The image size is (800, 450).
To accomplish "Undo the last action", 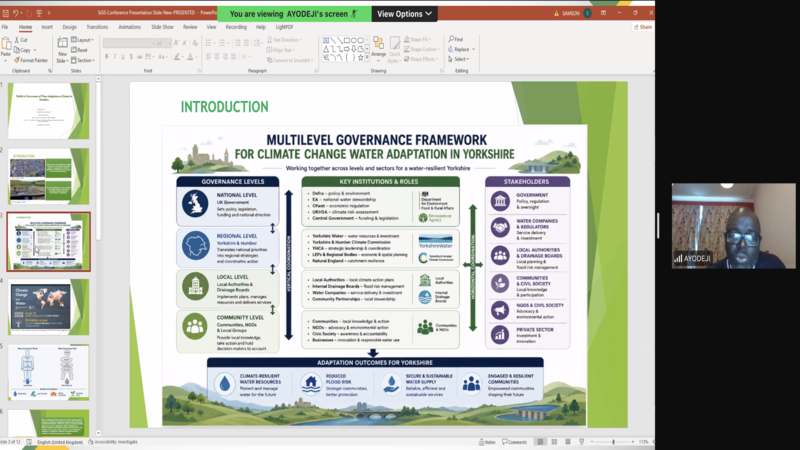I will pyautogui.click(x=15, y=13).
